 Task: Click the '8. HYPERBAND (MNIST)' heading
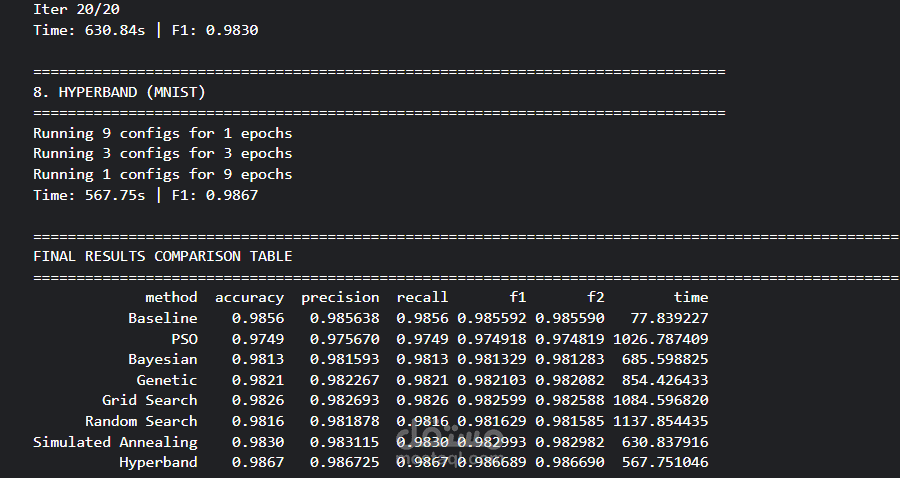(119, 92)
